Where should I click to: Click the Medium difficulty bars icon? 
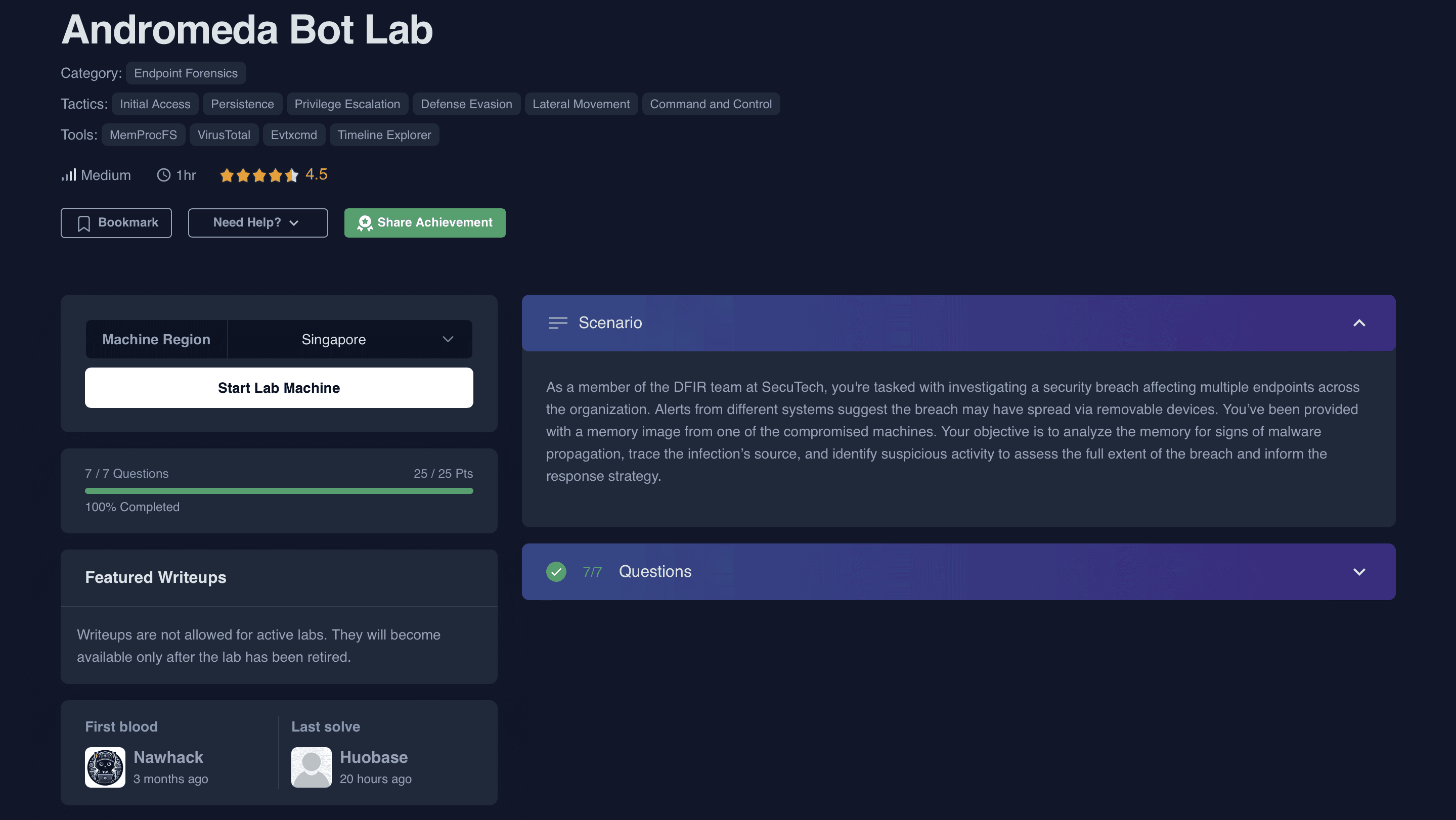[x=68, y=175]
